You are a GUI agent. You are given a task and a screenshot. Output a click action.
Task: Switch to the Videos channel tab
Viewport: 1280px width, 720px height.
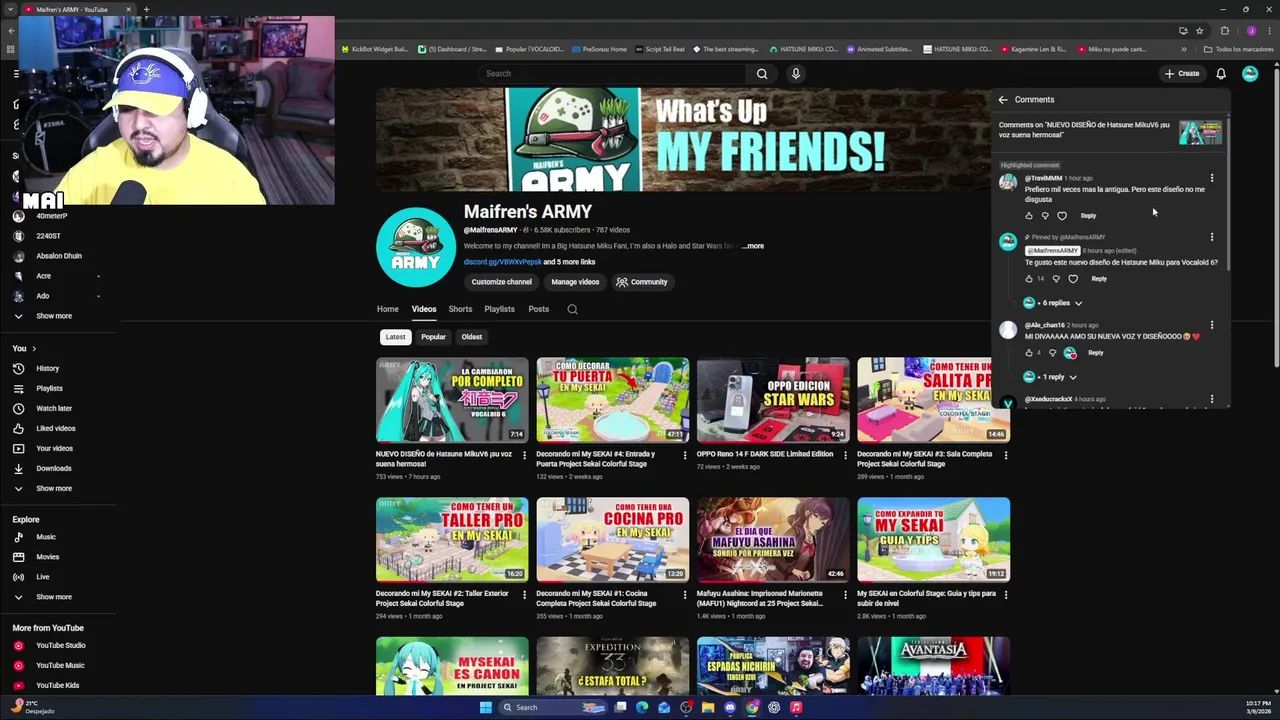[424, 309]
